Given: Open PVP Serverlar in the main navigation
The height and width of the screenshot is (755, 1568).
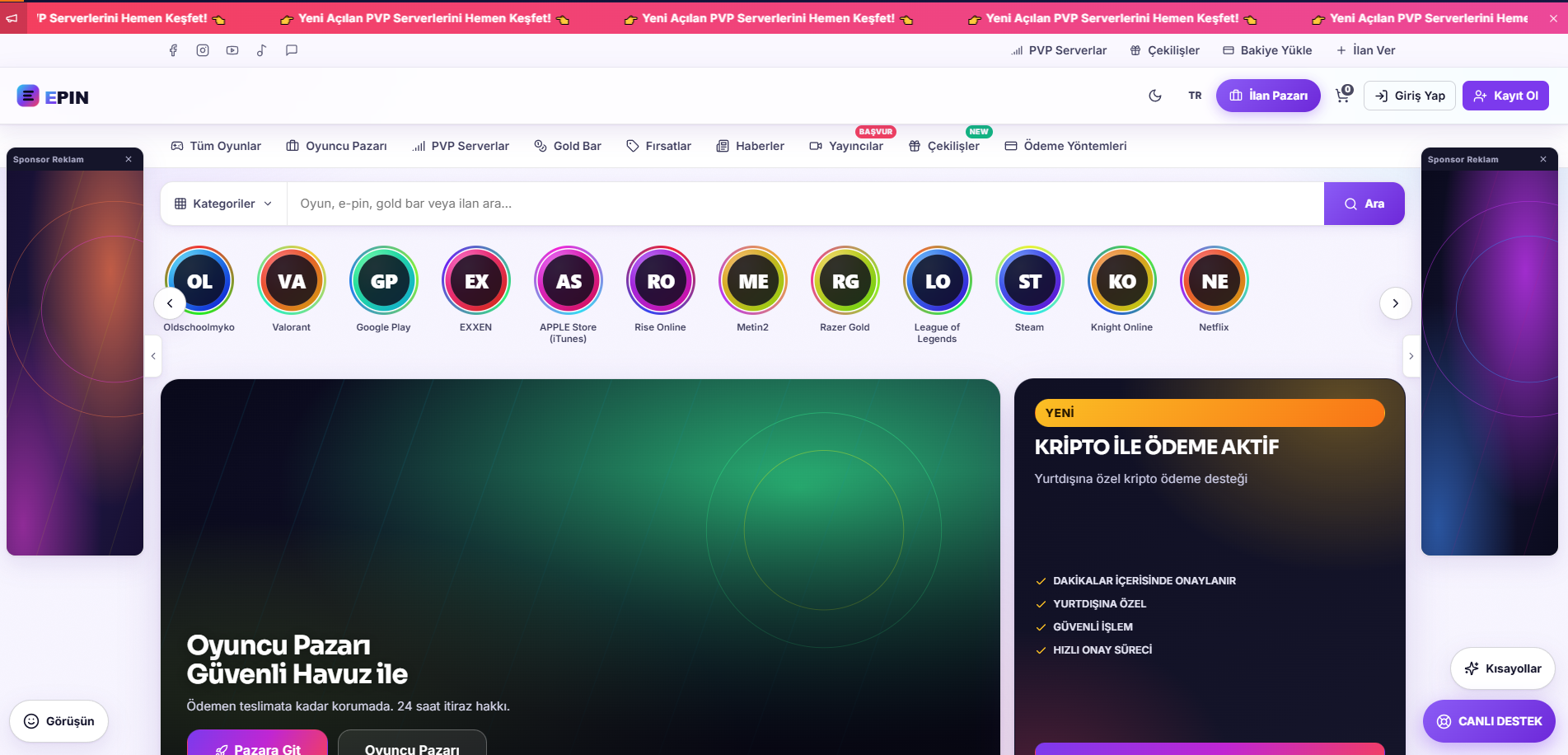Looking at the screenshot, I should click(x=461, y=146).
